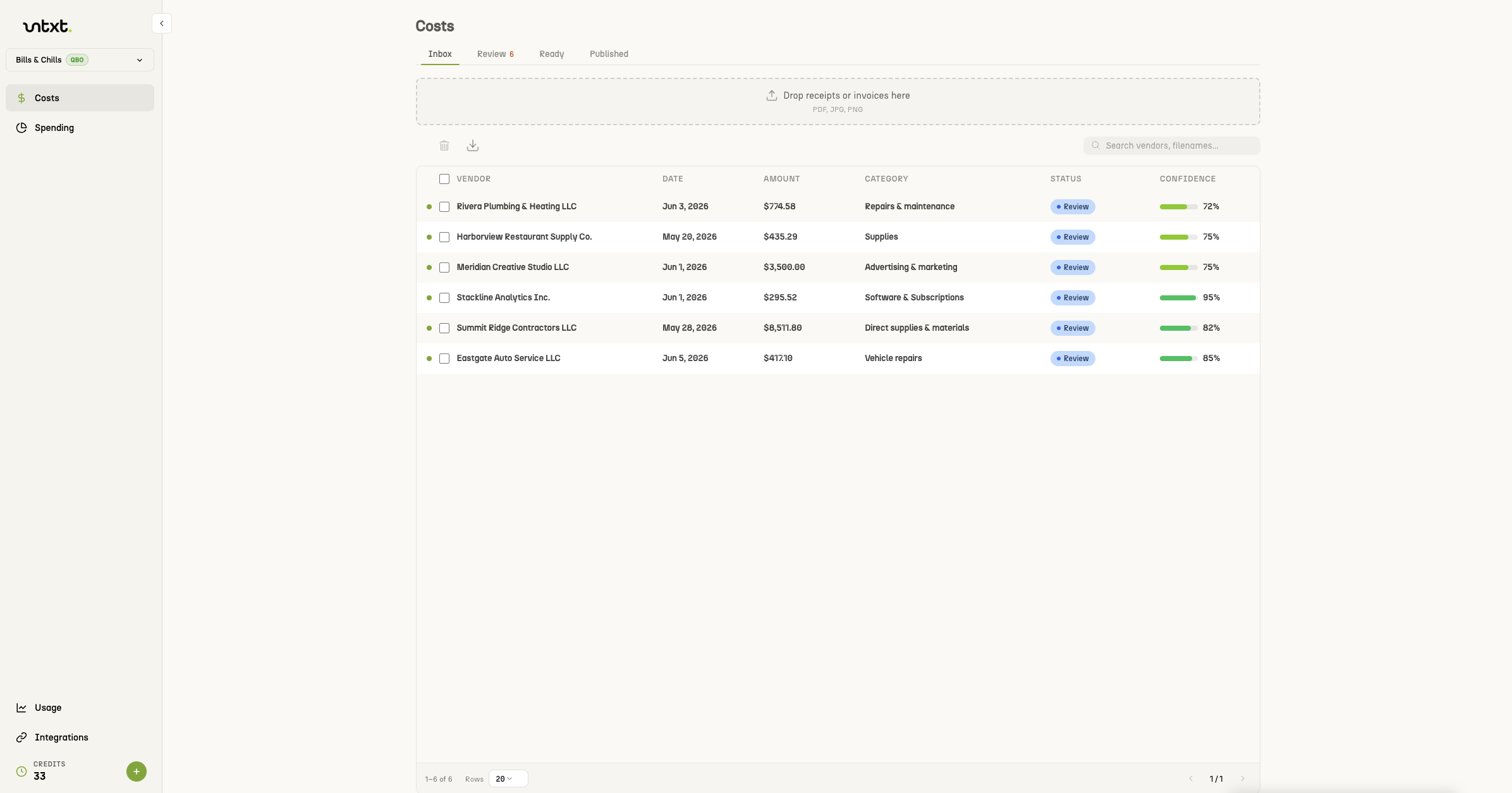This screenshot has height=793, width=1512.
Task: Click Review badge for Meridian Creative Studio
Action: [1073, 267]
